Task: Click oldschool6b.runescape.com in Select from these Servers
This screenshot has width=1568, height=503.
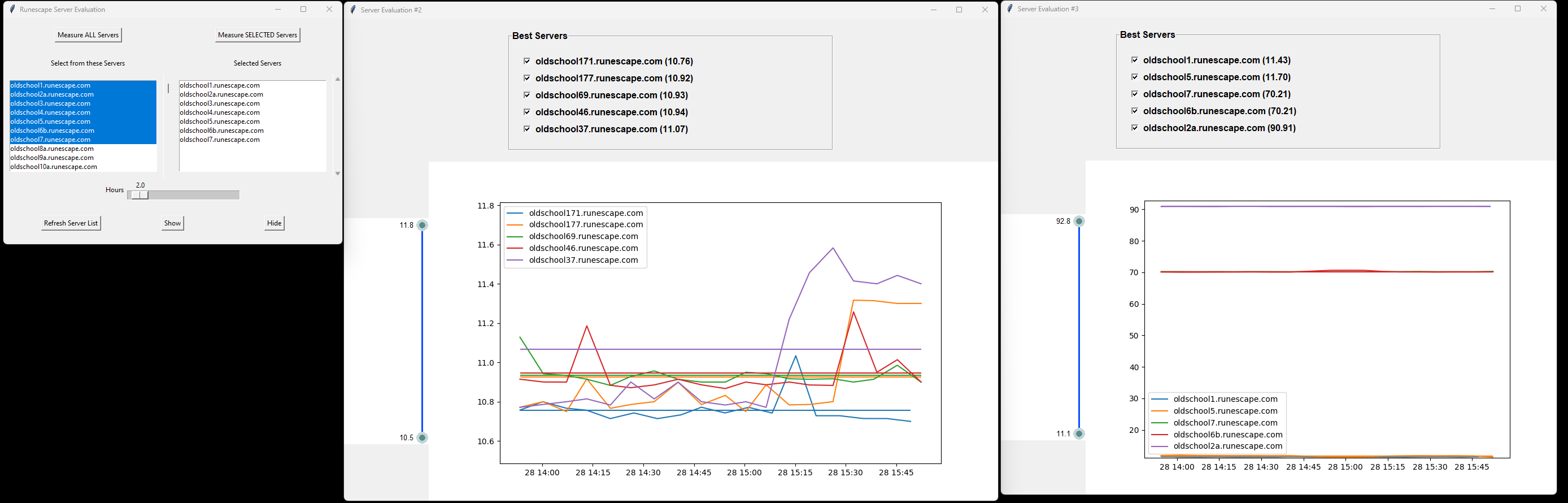Action: [83, 131]
